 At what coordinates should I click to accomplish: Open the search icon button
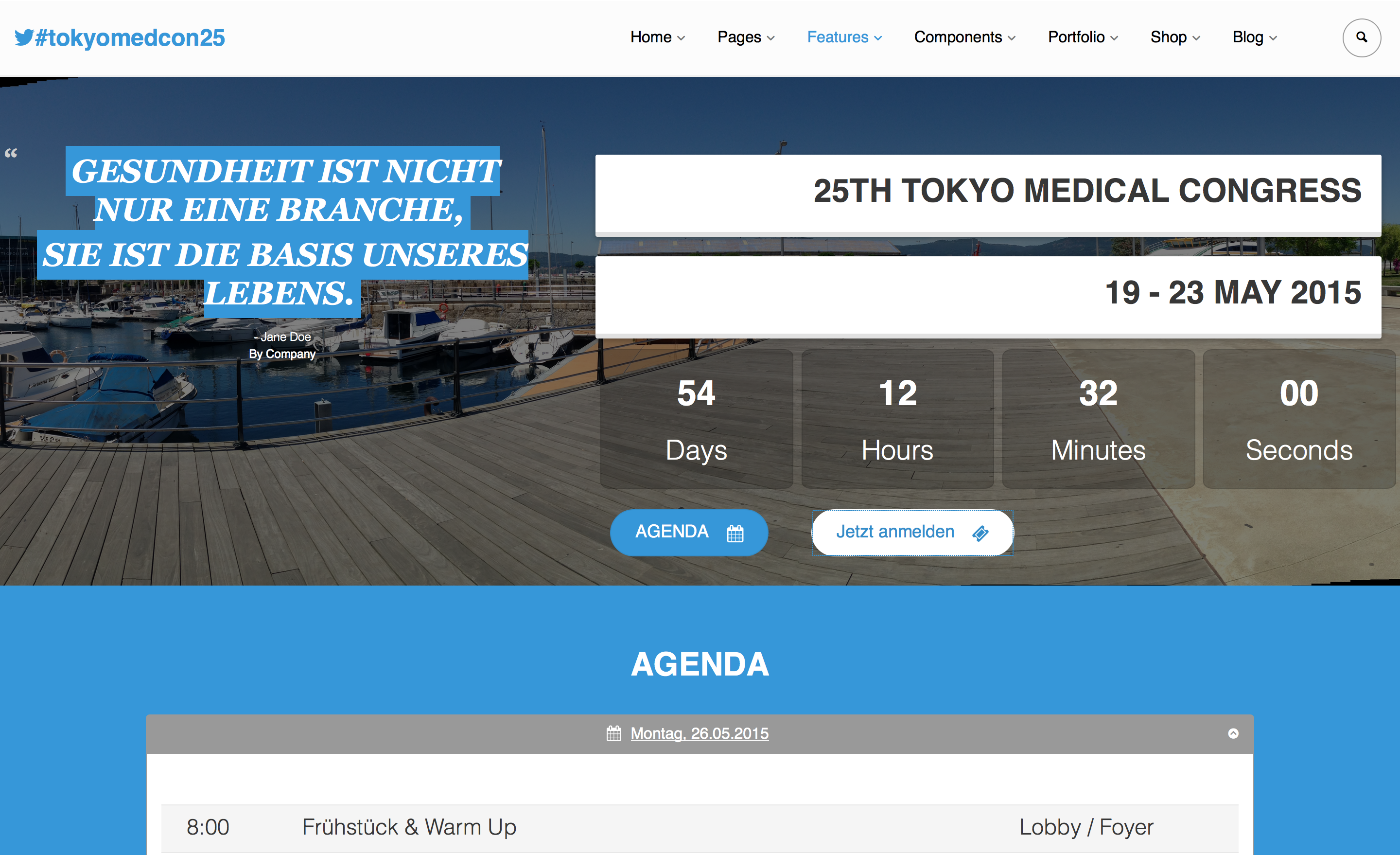point(1362,37)
